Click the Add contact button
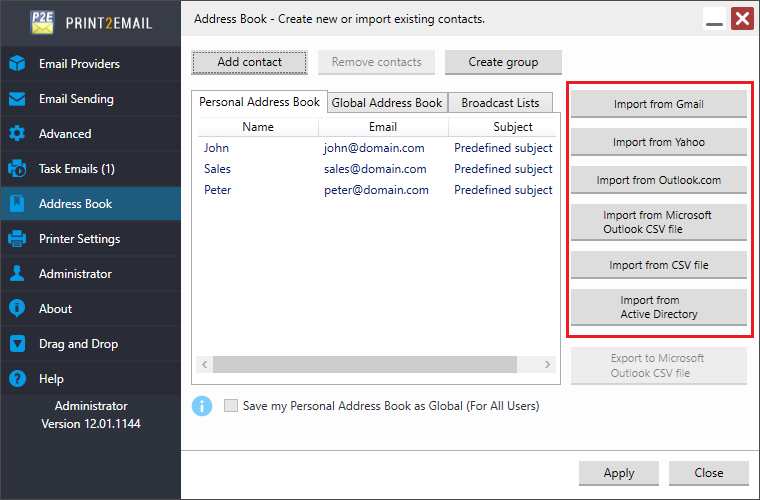This screenshot has height=500, width=760. pos(249,62)
